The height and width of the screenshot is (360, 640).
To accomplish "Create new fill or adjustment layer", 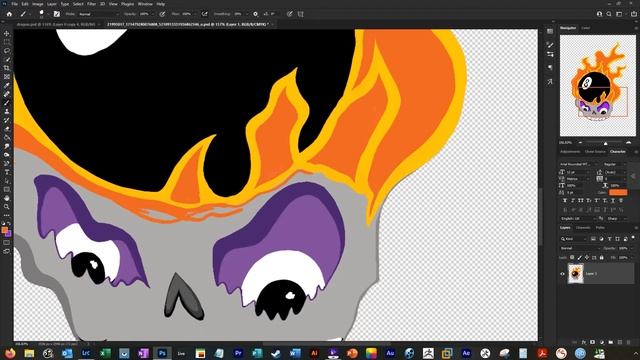I will (602, 342).
